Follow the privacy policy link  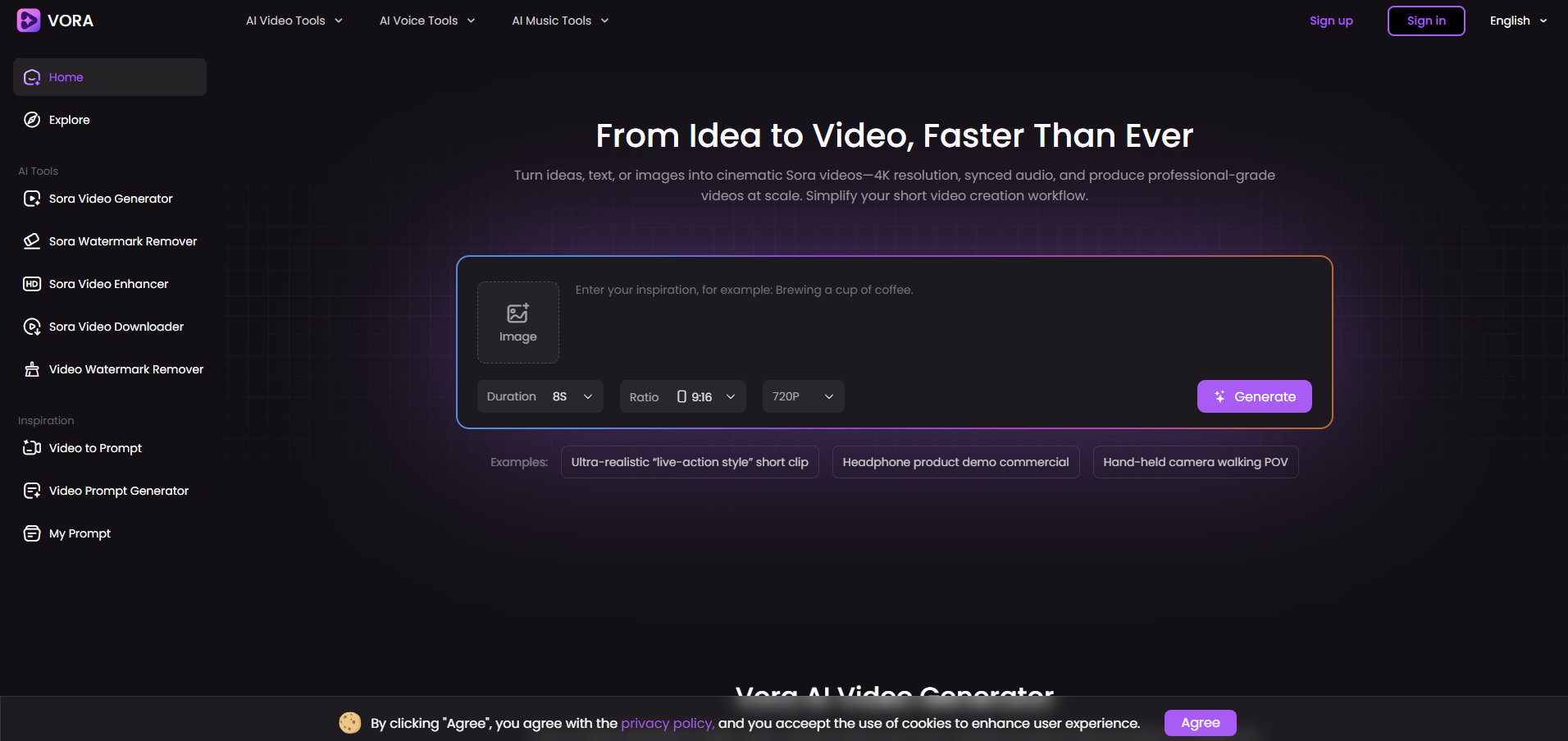667,723
